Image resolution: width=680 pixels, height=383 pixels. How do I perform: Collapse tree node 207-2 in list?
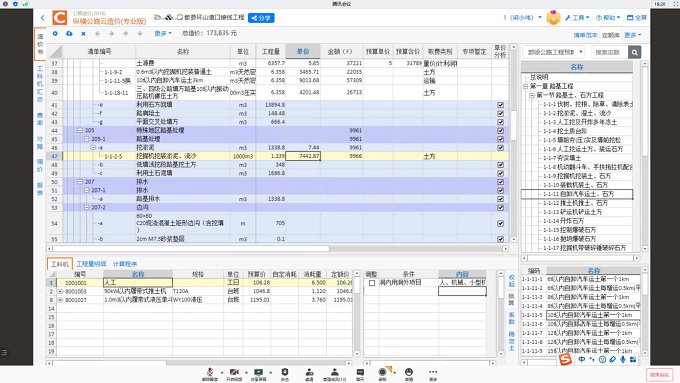point(86,207)
